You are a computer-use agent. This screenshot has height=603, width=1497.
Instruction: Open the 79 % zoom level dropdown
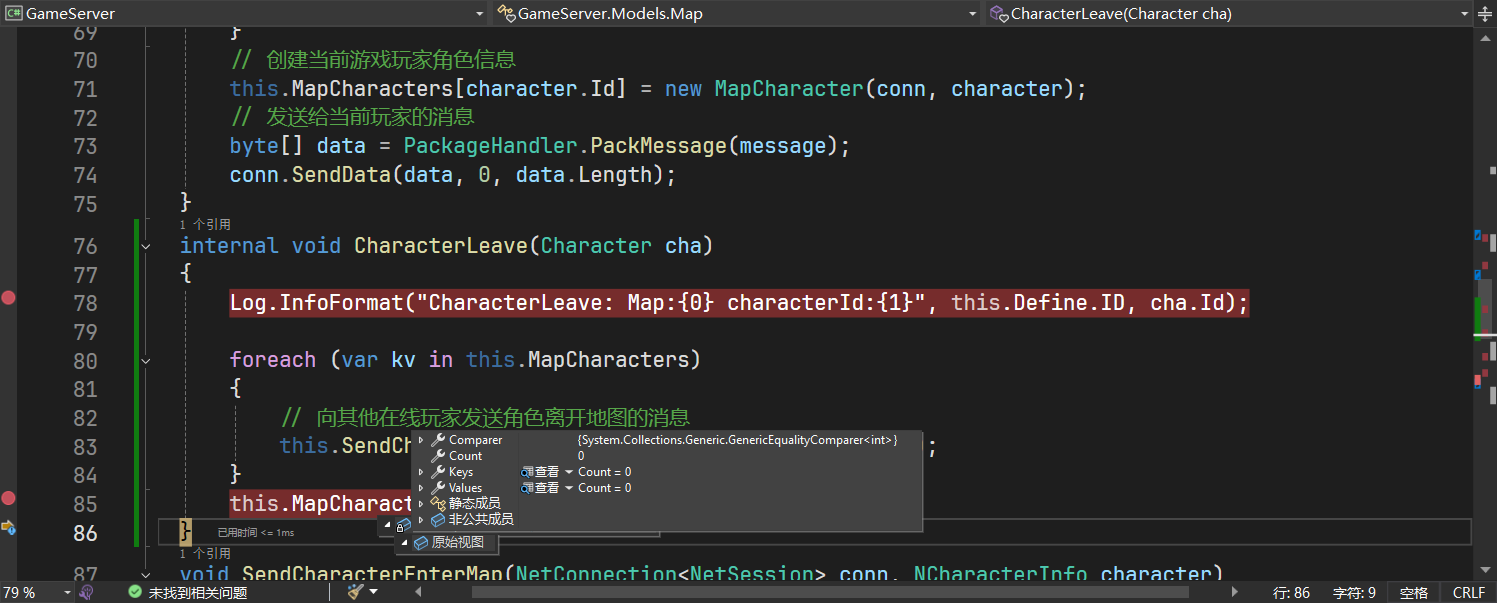click(66, 593)
